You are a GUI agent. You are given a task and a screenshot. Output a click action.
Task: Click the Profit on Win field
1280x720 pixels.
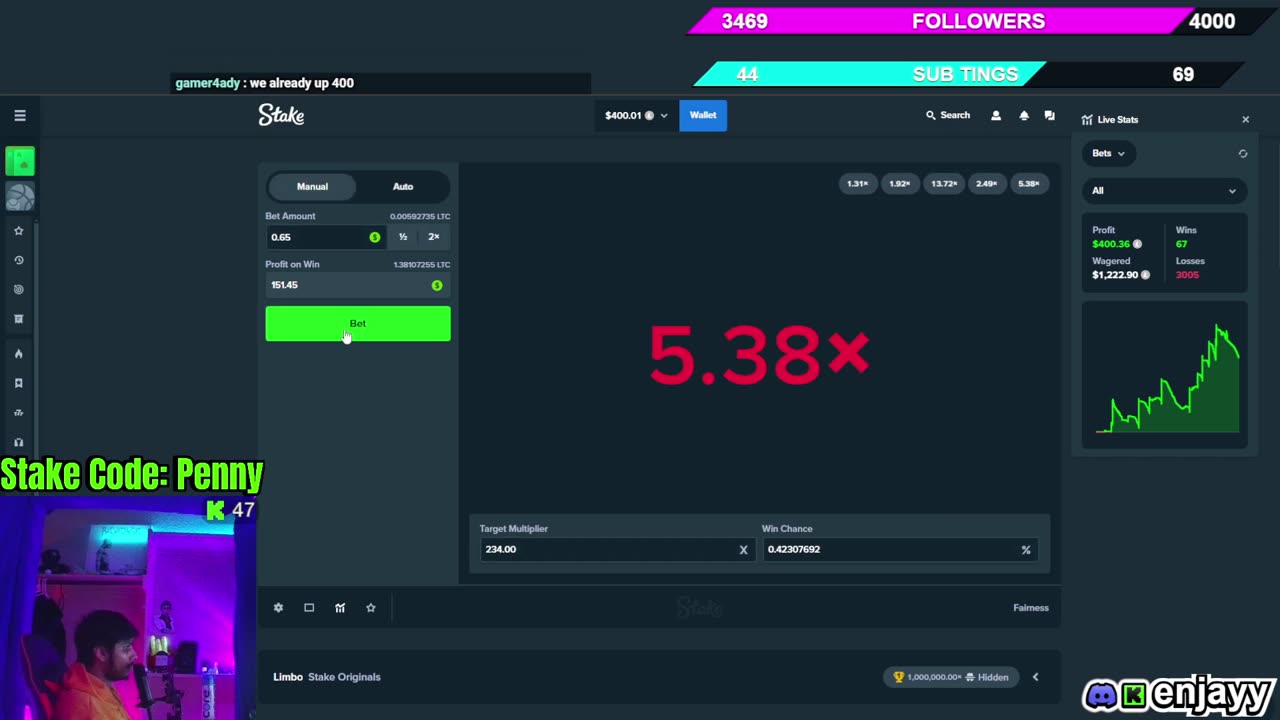coord(357,285)
